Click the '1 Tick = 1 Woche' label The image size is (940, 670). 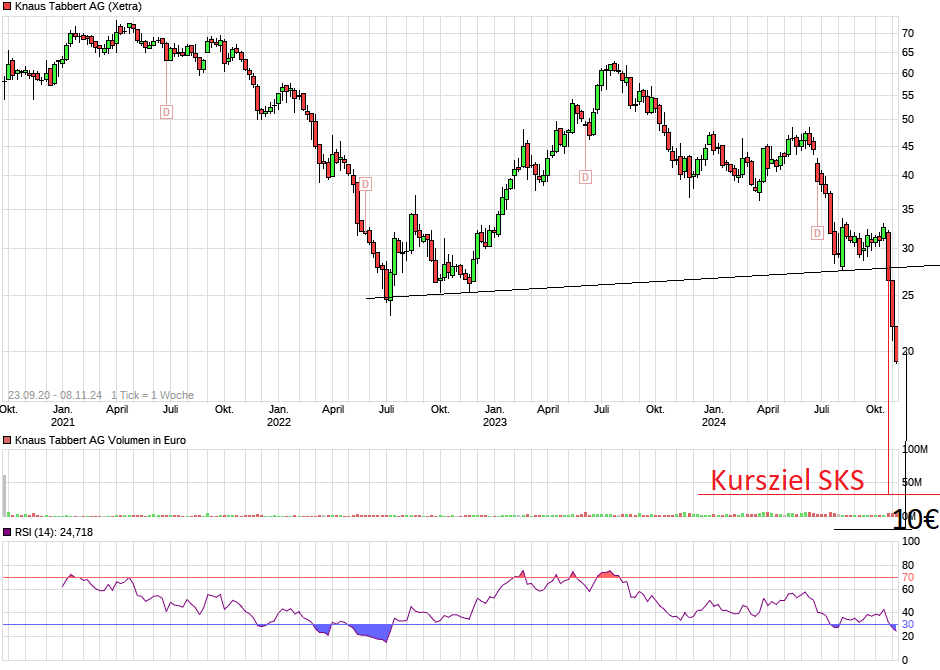pyautogui.click(x=152, y=396)
